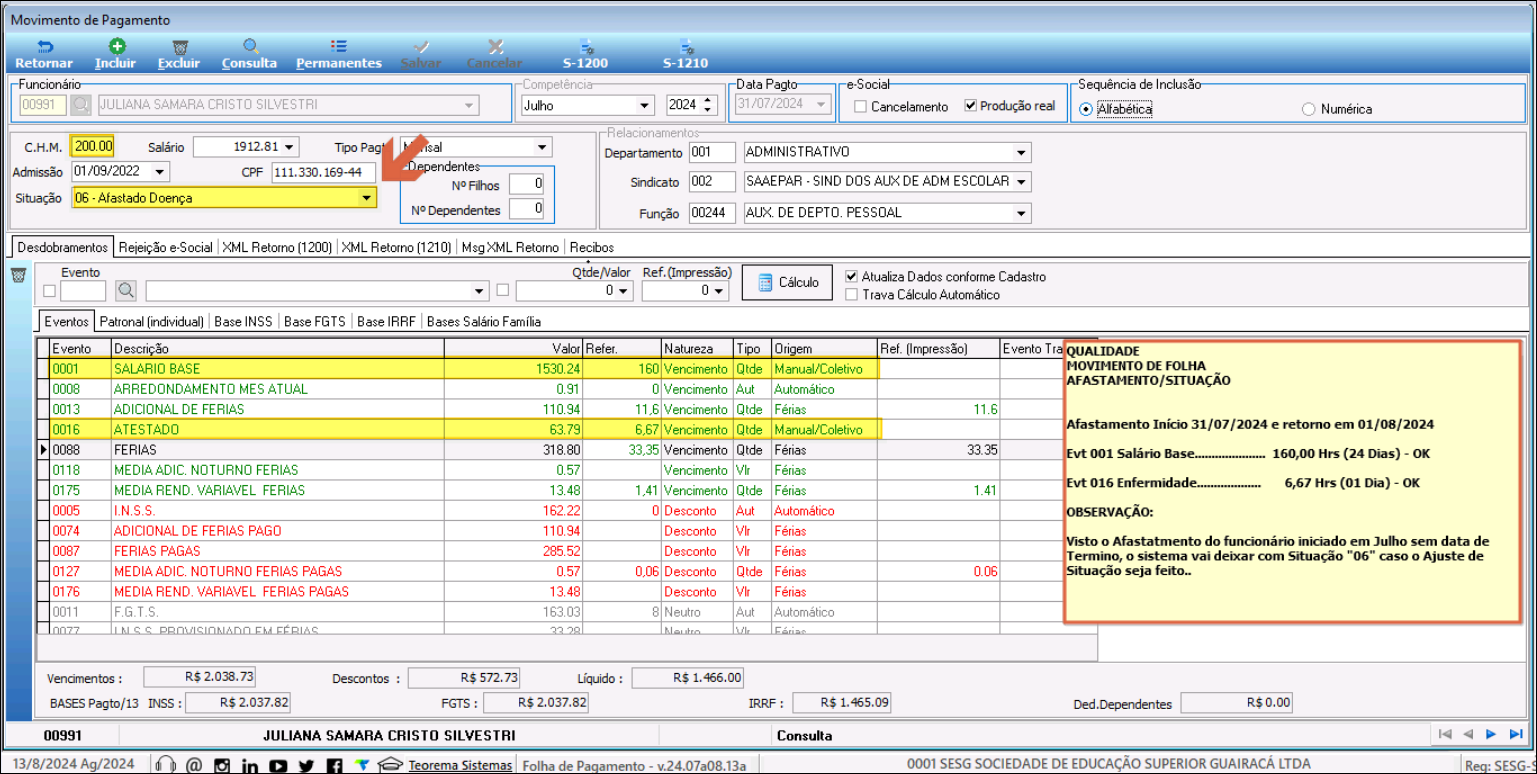Click the trash icon beside the Evento panel

point(17,275)
